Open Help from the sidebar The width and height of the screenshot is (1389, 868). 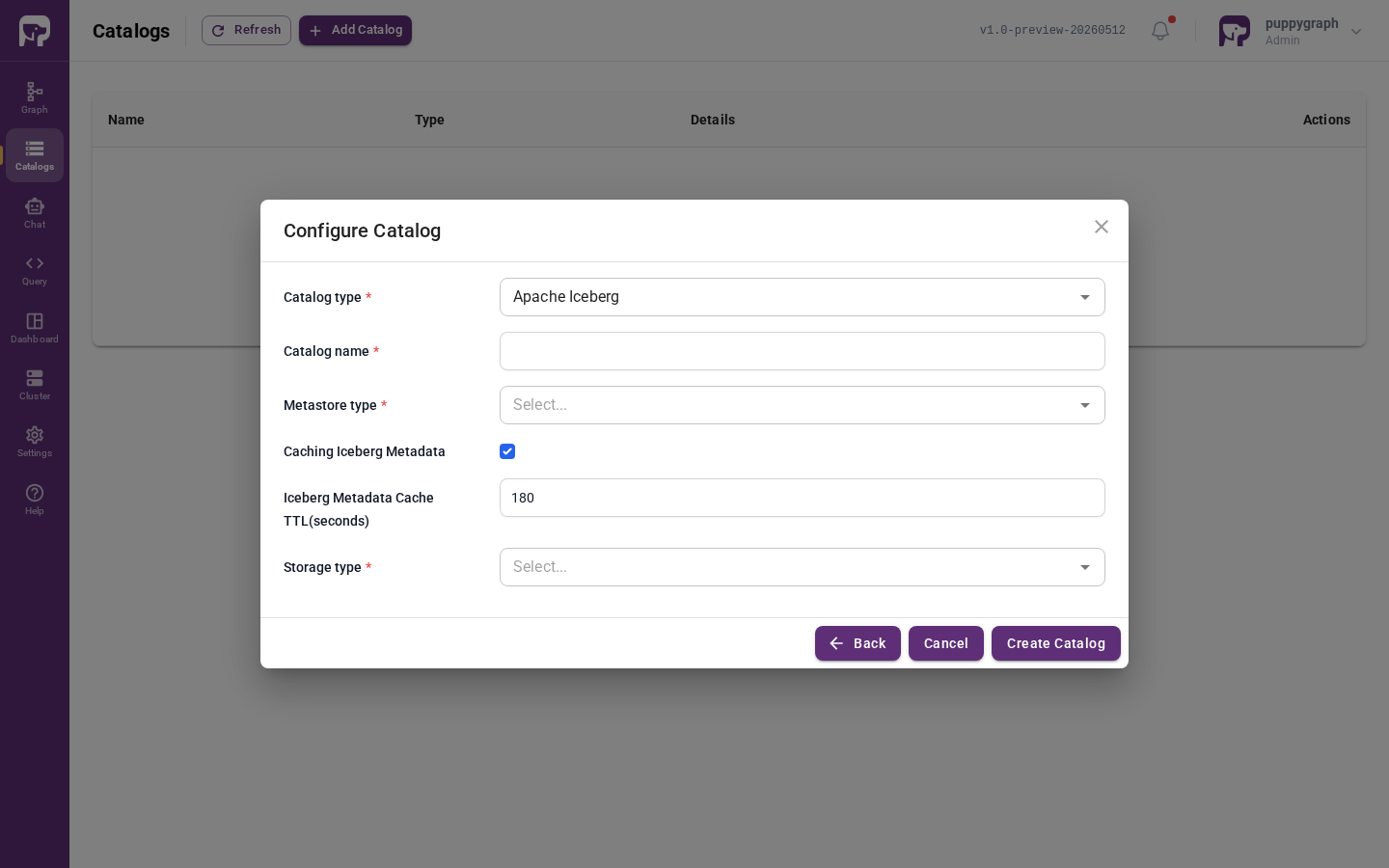[35, 500]
